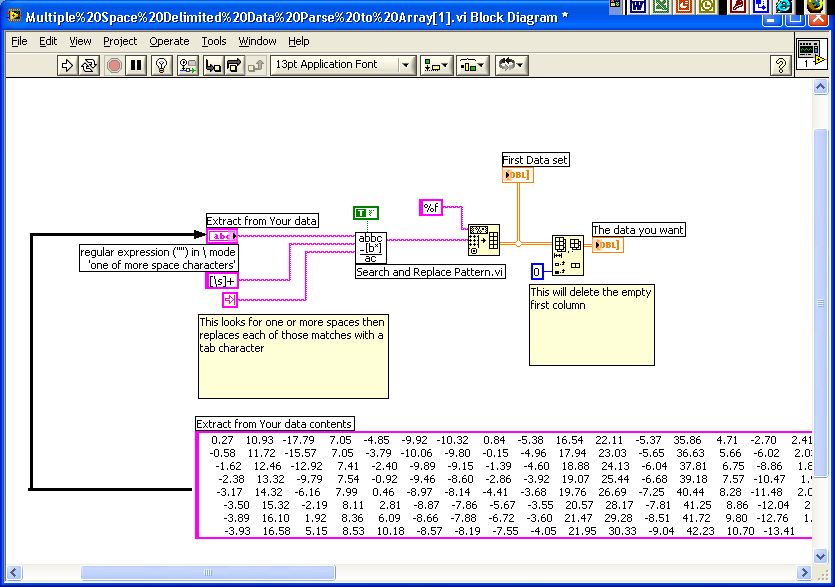This screenshot has height=587, width=835.
Task: Click the Step Into button
Action: 212,65
